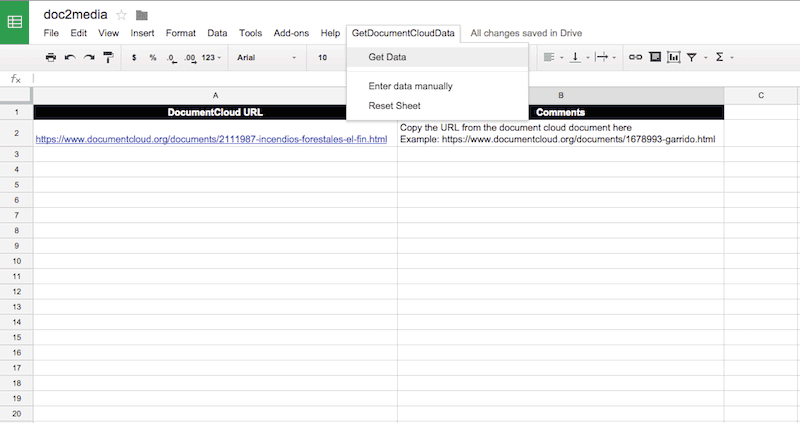800x423 pixels.
Task: Choose Reset Sheet from the menu
Action: pos(437,106)
